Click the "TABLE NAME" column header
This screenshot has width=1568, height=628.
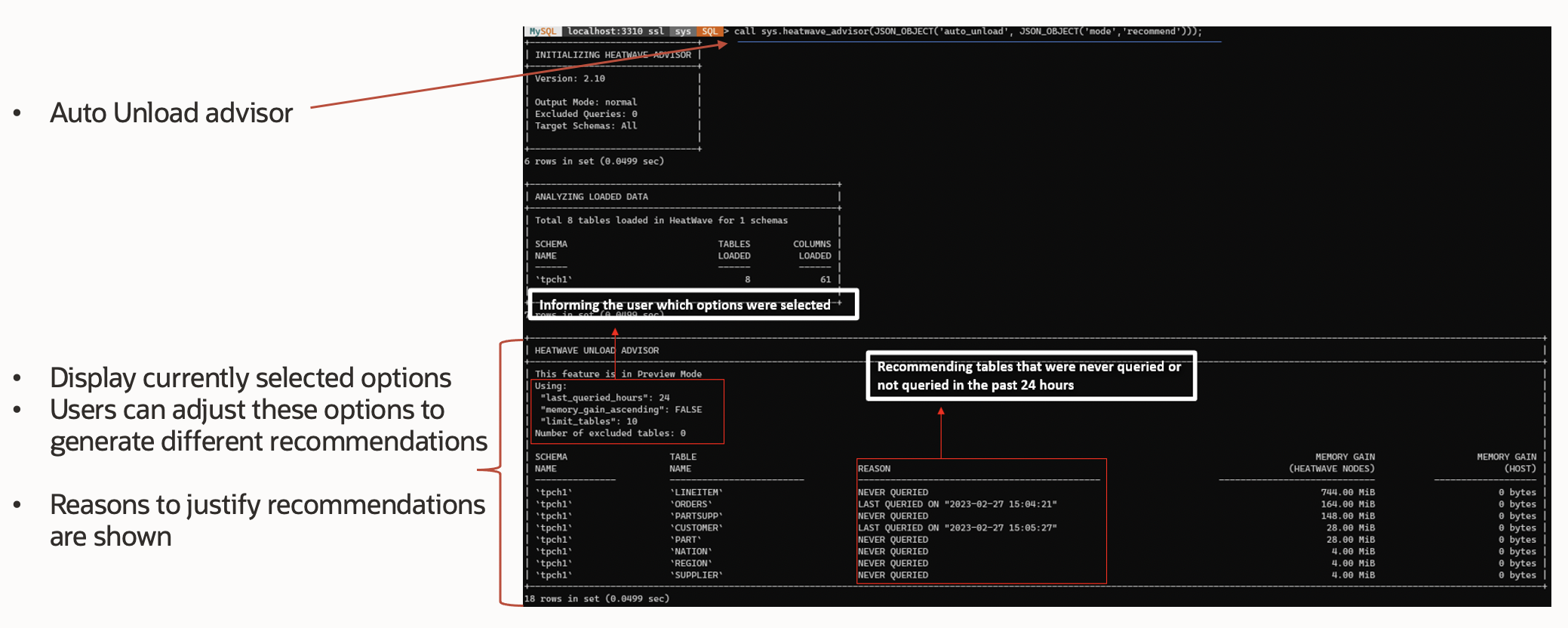click(x=683, y=463)
